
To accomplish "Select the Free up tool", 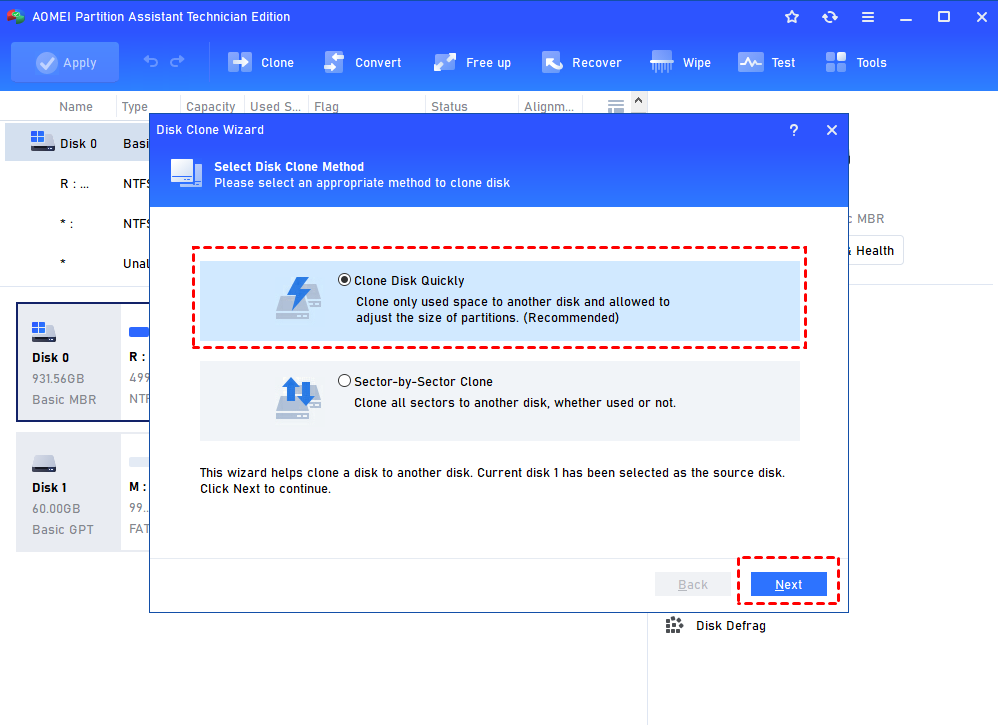I will click(x=472, y=62).
